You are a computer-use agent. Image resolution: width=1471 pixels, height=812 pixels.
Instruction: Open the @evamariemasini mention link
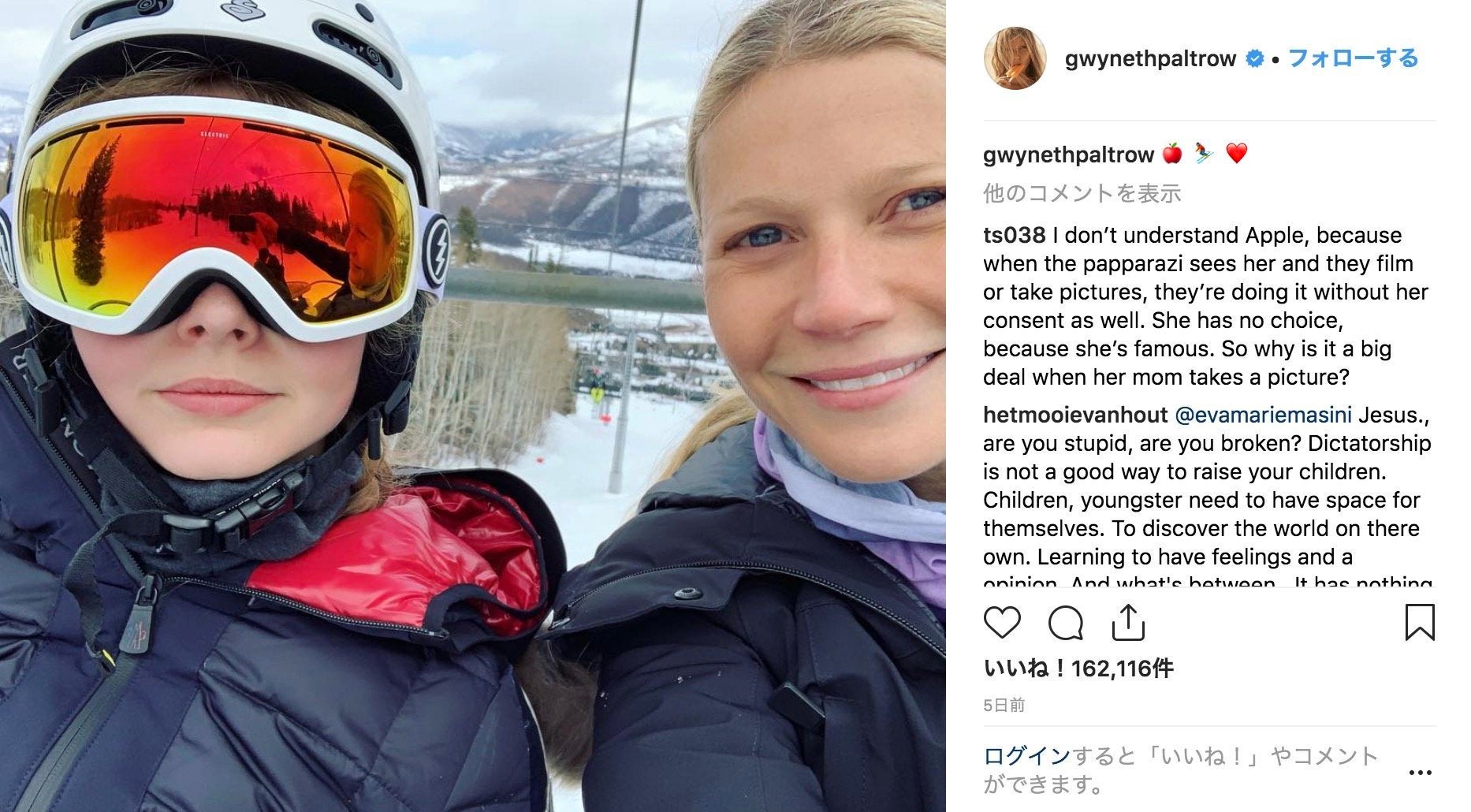tap(1263, 415)
